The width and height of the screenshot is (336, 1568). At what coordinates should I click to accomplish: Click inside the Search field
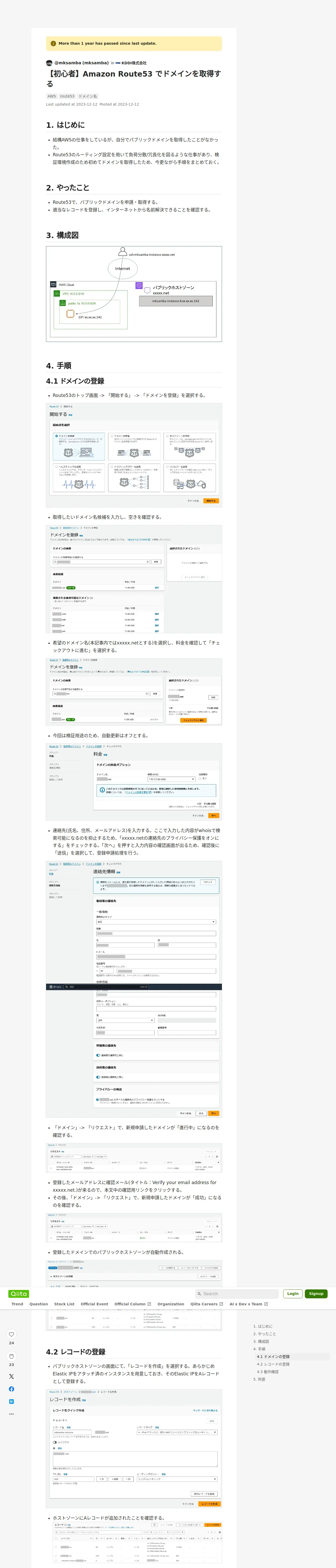point(237,1294)
